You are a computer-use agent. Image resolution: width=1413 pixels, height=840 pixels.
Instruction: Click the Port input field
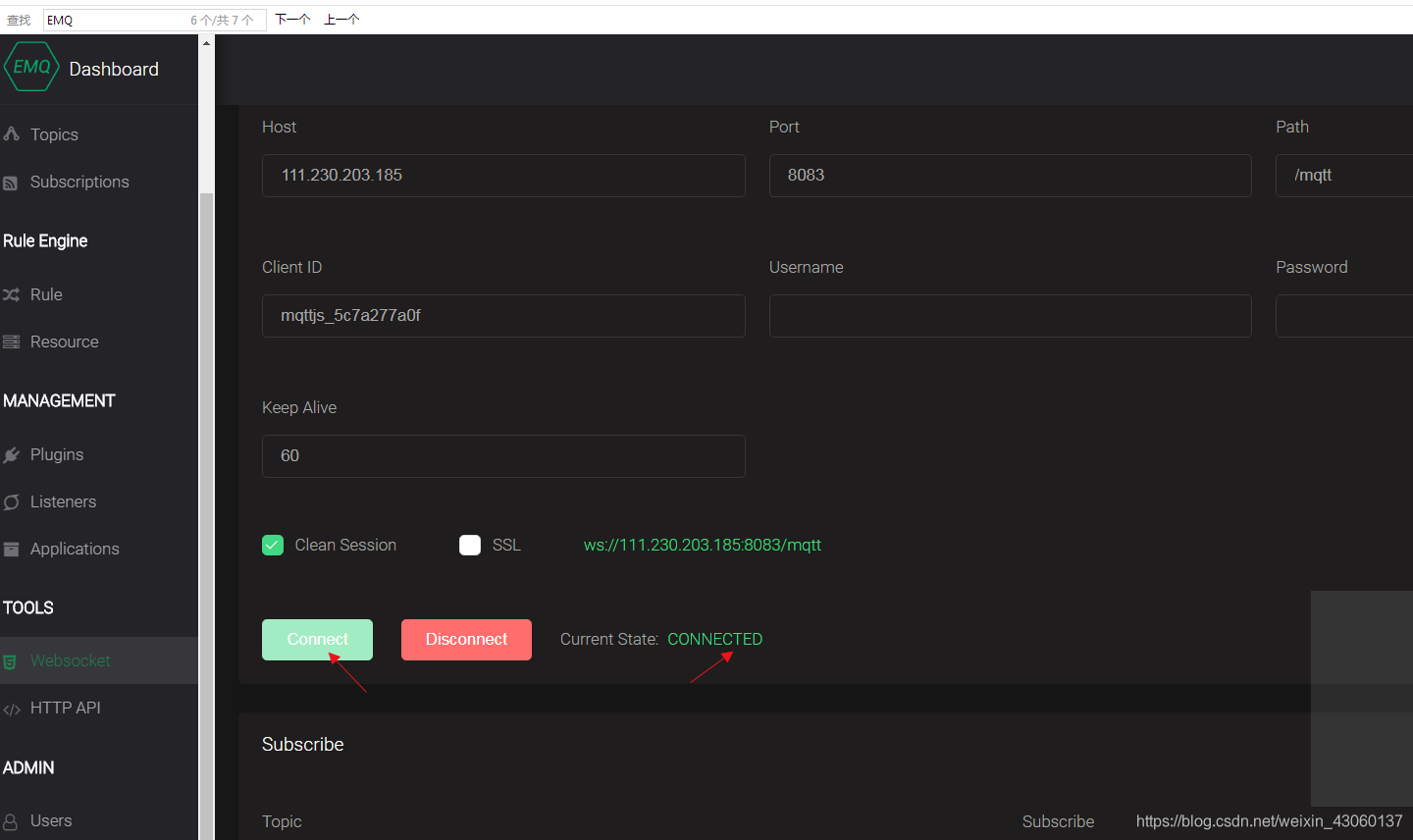tap(1011, 176)
